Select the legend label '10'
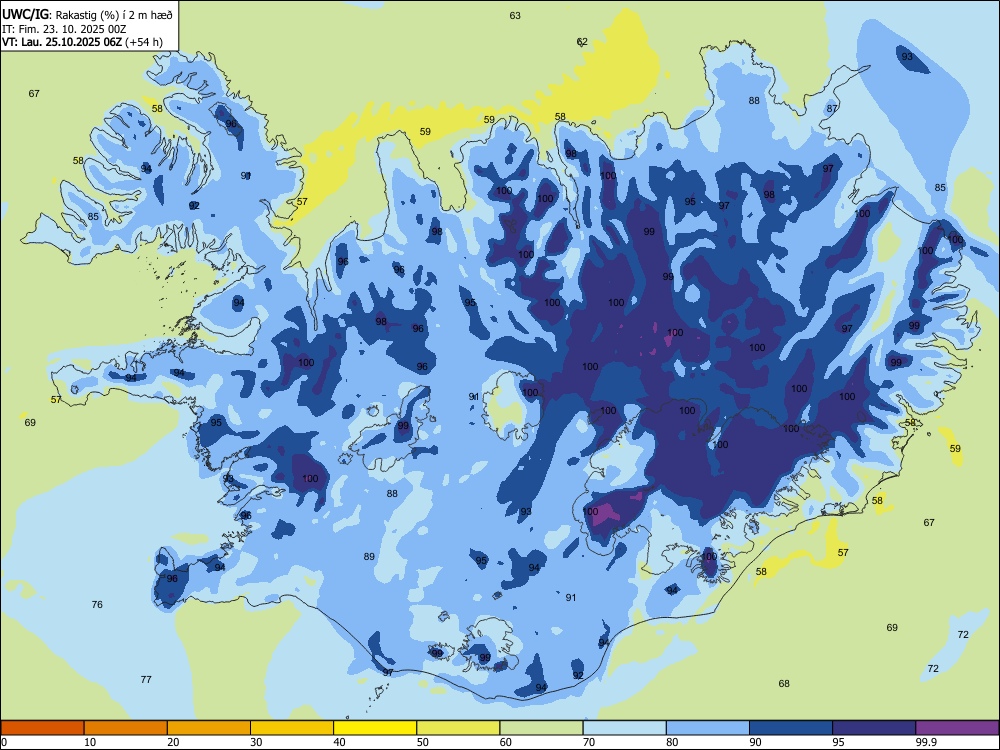 tap(90, 742)
